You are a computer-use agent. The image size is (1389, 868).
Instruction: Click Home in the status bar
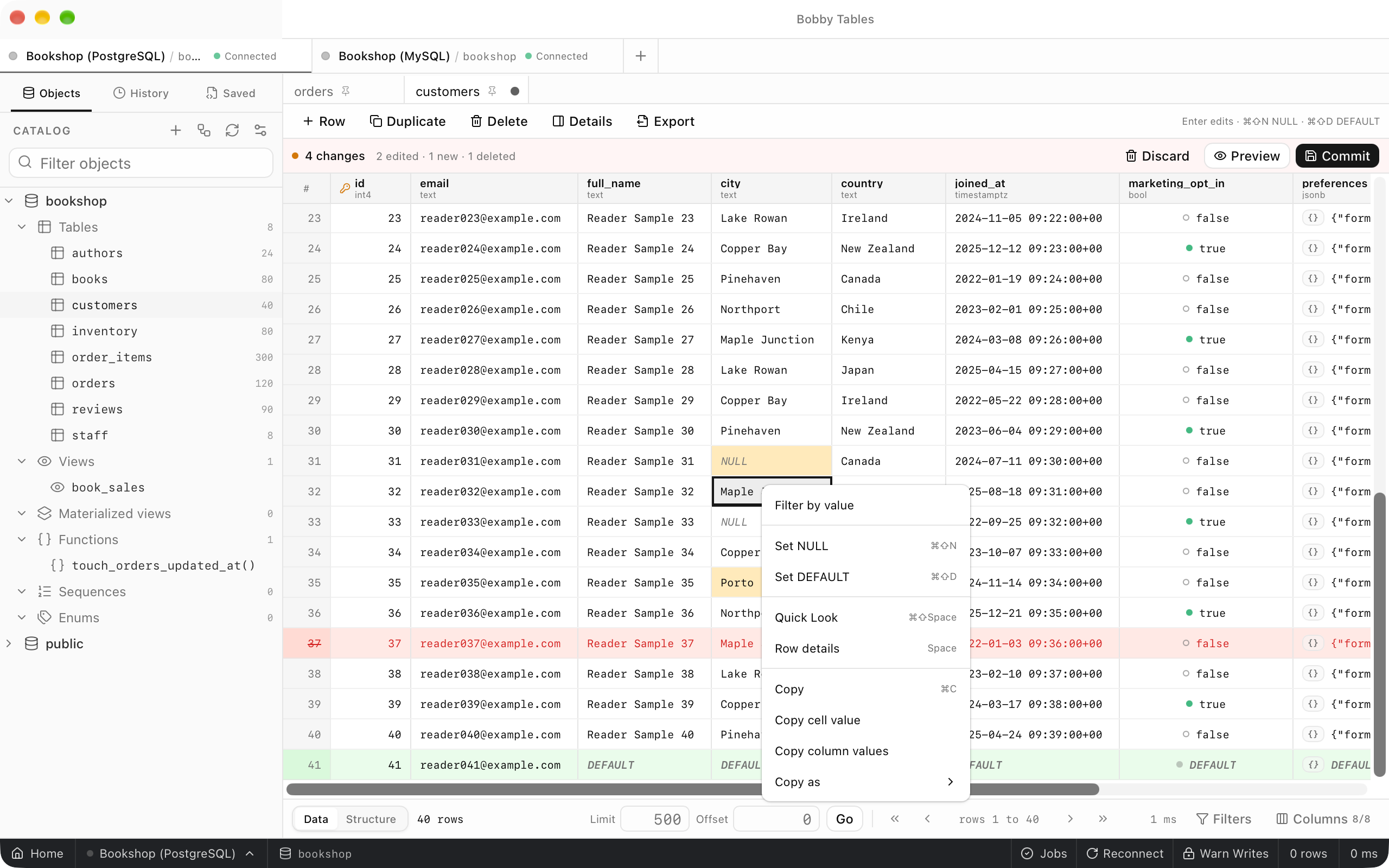point(37,853)
